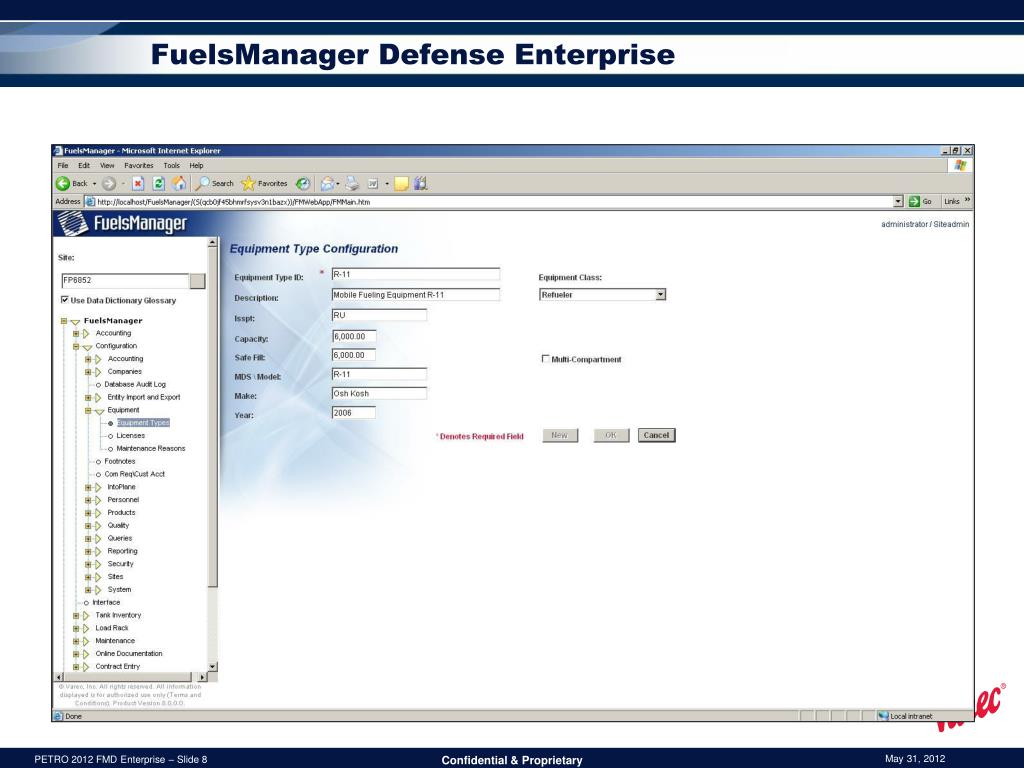Click the FuelsManager root folder icon

(75, 321)
